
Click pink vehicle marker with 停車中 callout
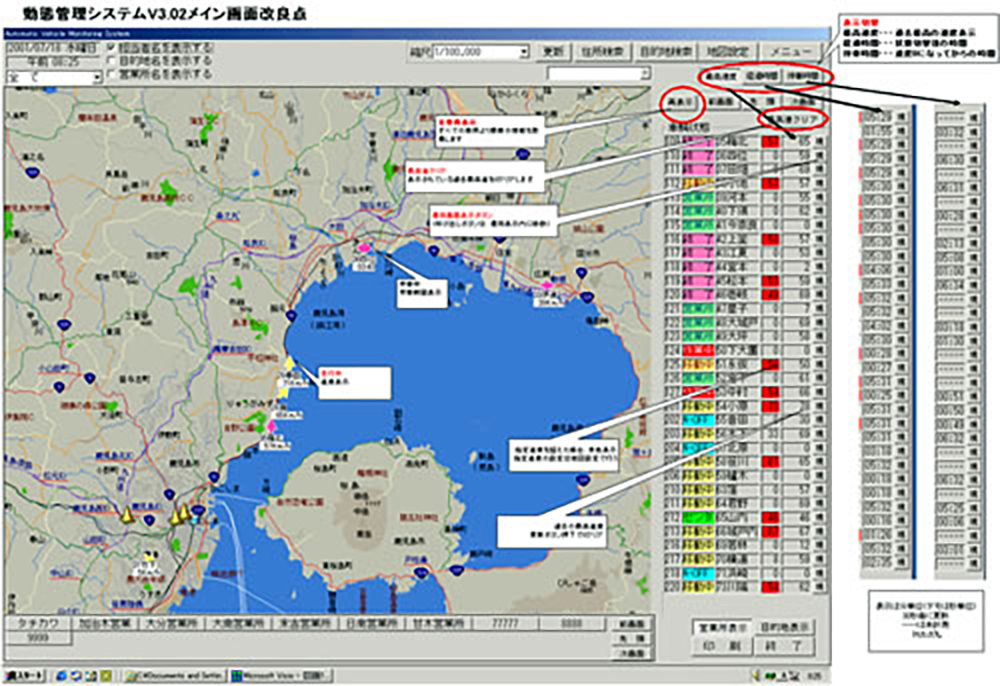365,249
